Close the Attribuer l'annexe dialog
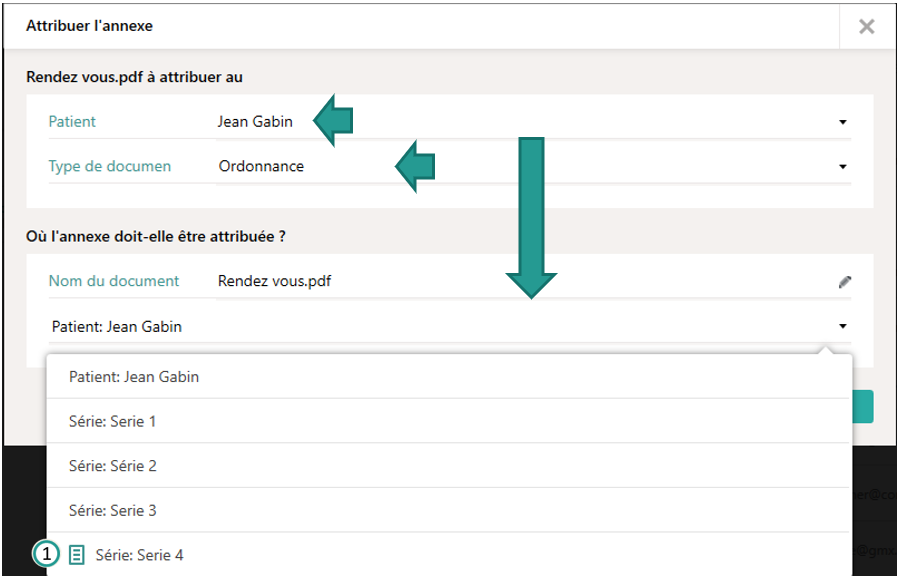The width and height of the screenshot is (900, 578). (866, 26)
